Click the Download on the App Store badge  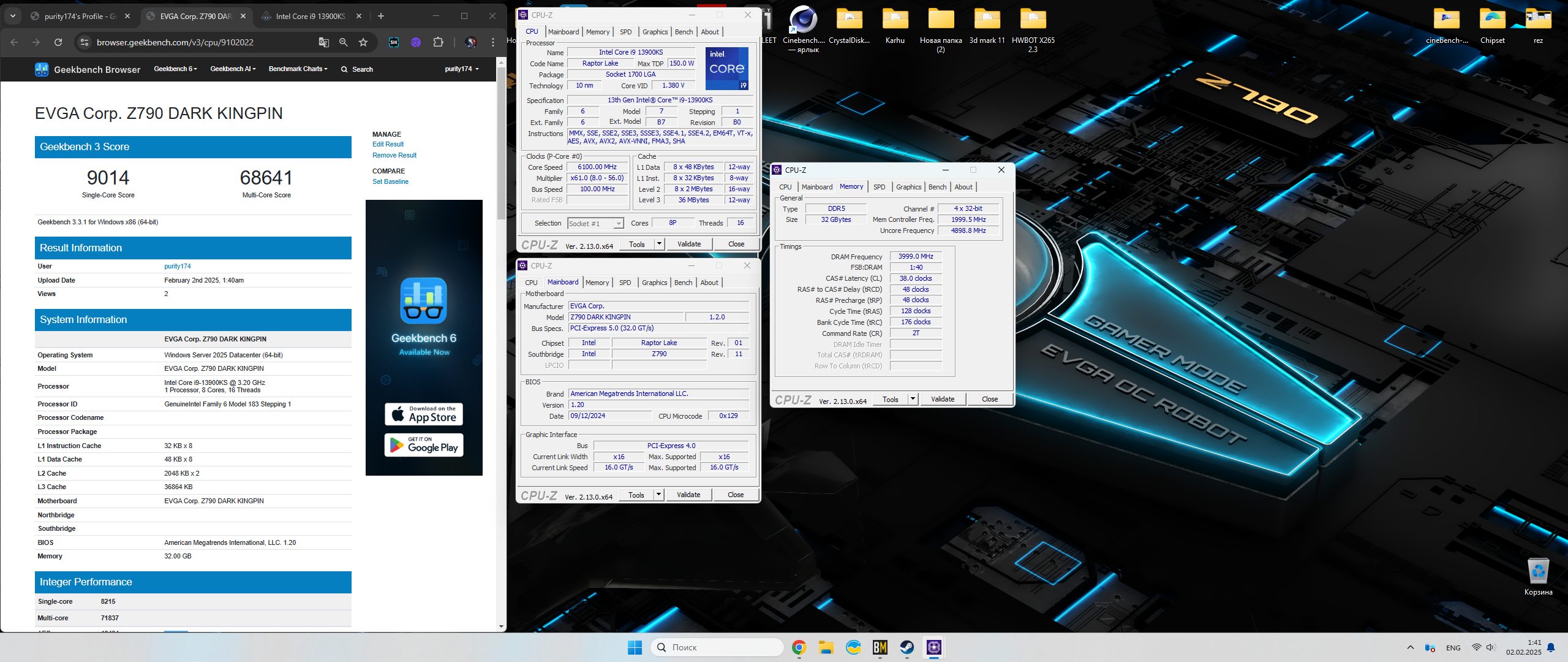pos(424,414)
